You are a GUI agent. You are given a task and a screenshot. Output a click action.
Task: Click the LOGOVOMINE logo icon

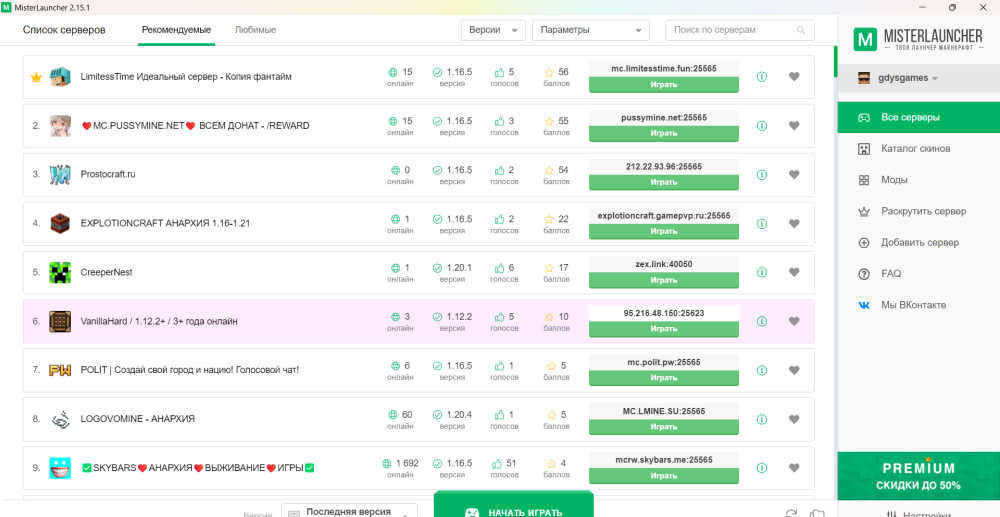tap(60, 419)
